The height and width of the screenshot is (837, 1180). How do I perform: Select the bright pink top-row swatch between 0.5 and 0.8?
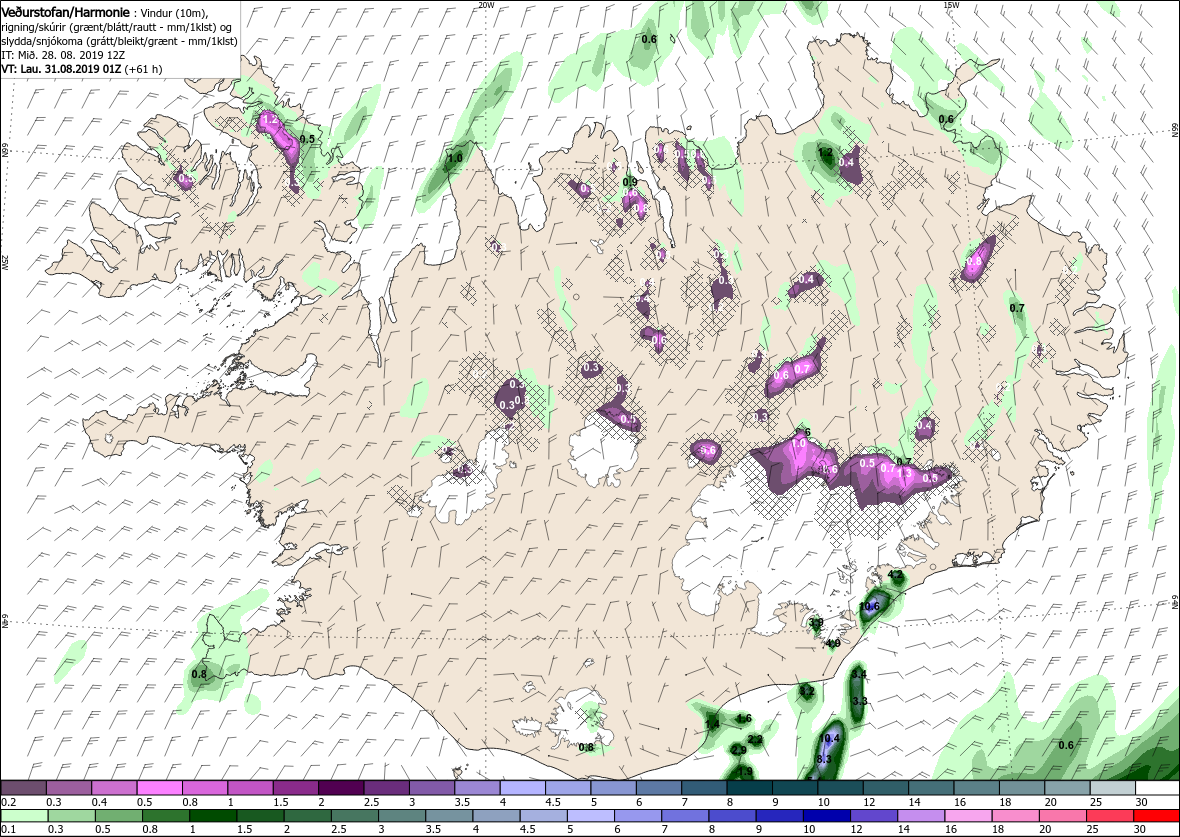(x=159, y=788)
